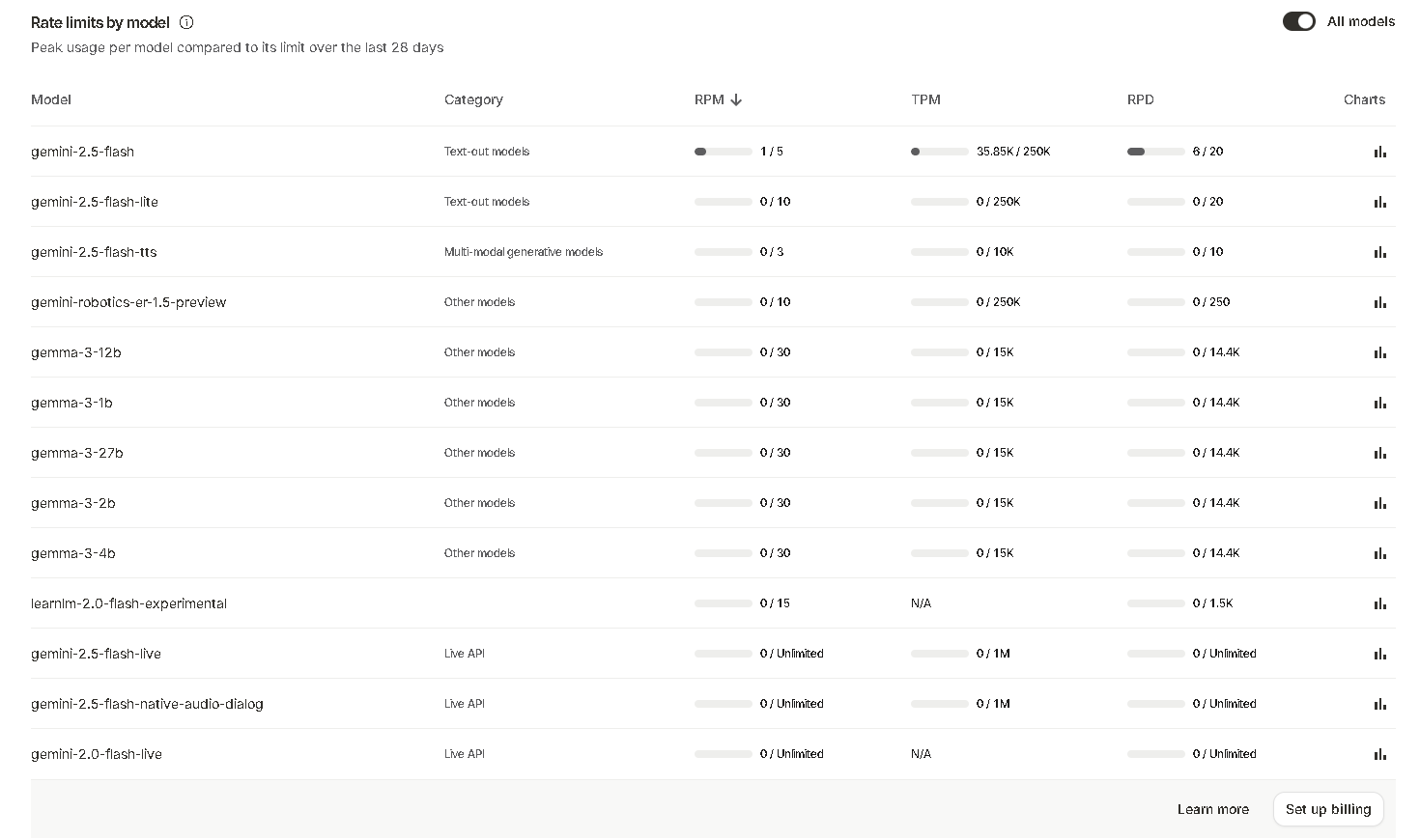Turn off the All models toggle
This screenshot has height=840, width=1420.
point(1298,21)
